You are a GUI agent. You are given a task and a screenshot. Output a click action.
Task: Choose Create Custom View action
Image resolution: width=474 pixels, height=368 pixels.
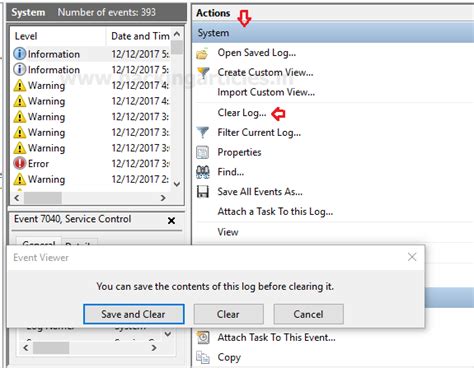(x=265, y=72)
